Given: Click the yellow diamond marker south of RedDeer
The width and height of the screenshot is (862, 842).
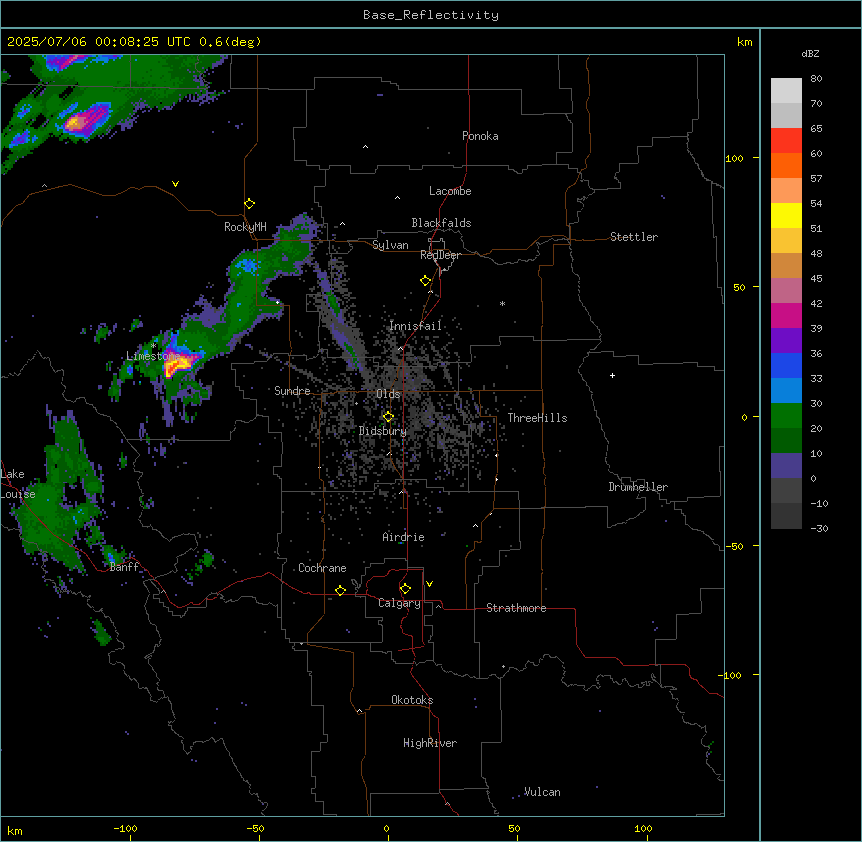Looking at the screenshot, I should coord(425,281).
